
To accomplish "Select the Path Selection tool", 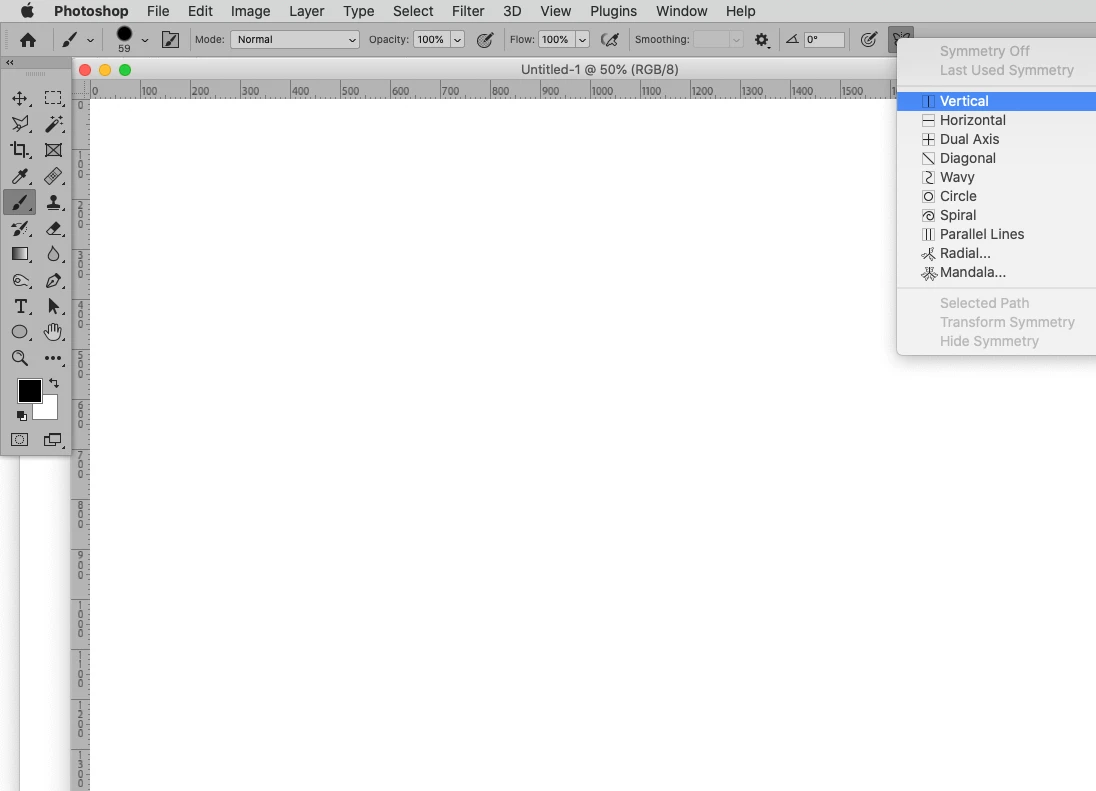I will pos(53,307).
